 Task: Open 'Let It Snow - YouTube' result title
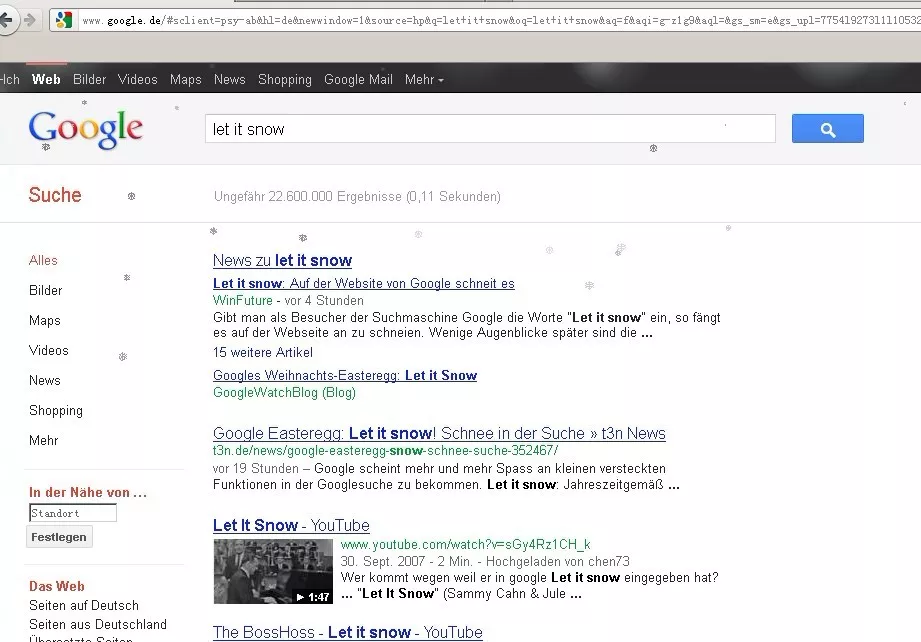click(291, 525)
